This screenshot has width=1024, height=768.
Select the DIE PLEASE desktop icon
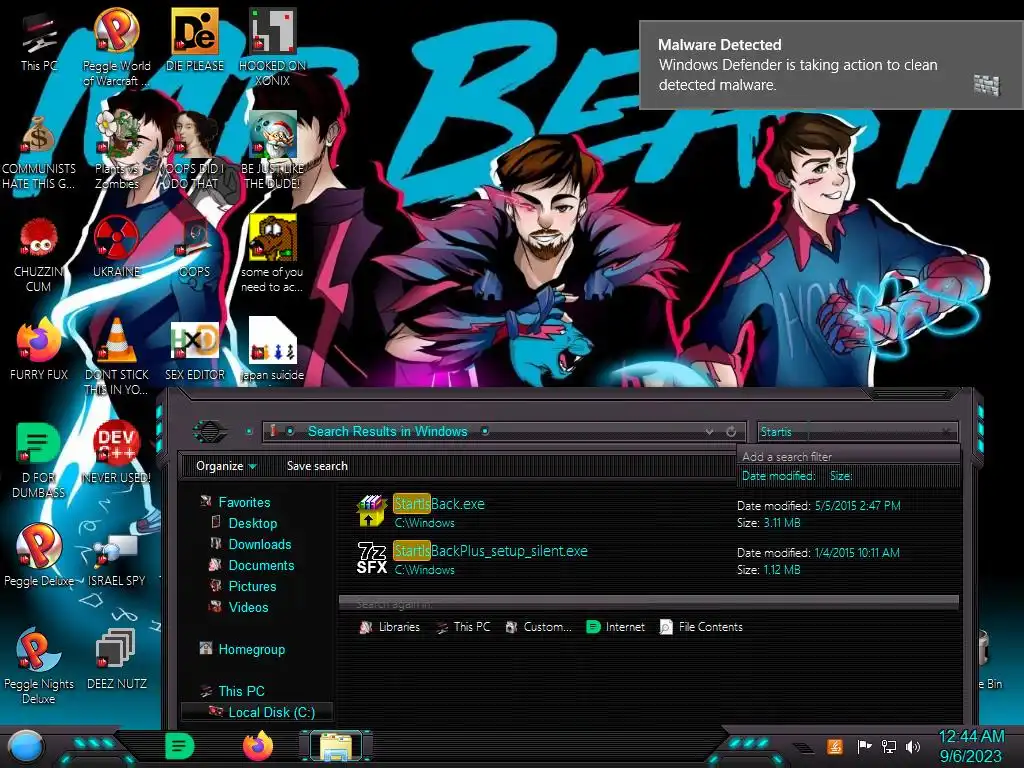click(x=195, y=40)
